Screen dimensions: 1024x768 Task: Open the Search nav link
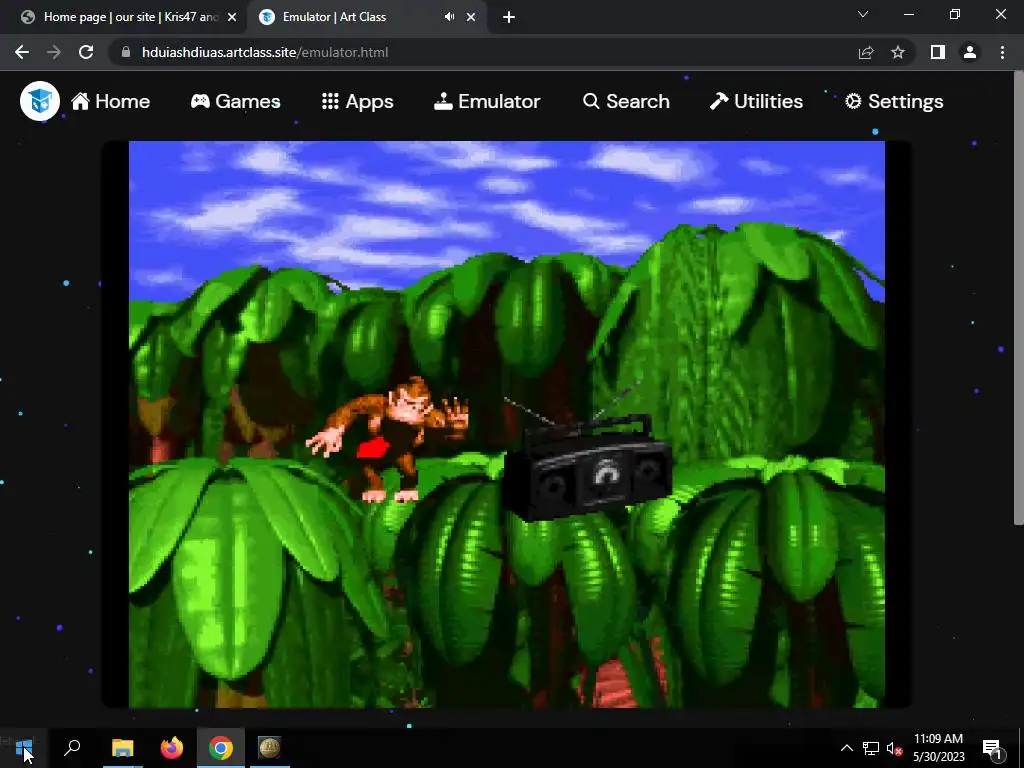626,101
